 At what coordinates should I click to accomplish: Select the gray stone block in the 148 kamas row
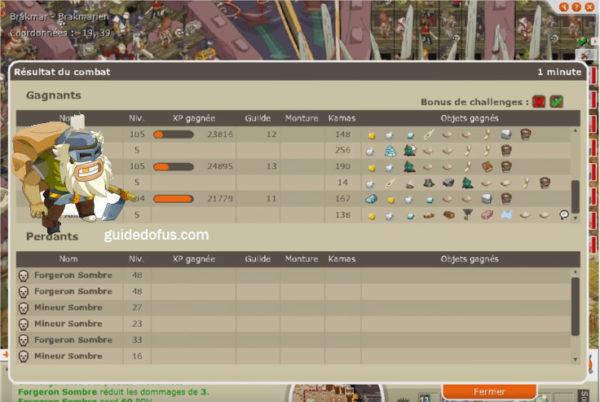[506, 134]
